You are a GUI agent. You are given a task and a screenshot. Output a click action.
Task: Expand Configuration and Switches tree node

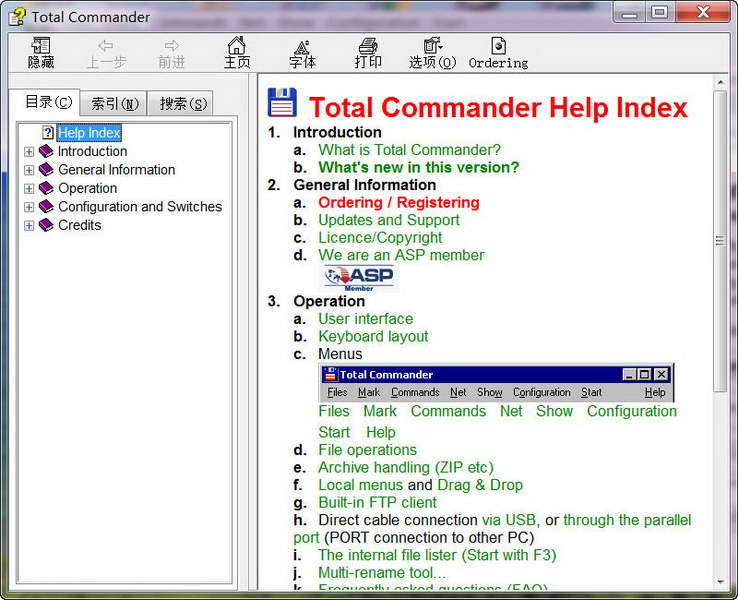(29, 207)
